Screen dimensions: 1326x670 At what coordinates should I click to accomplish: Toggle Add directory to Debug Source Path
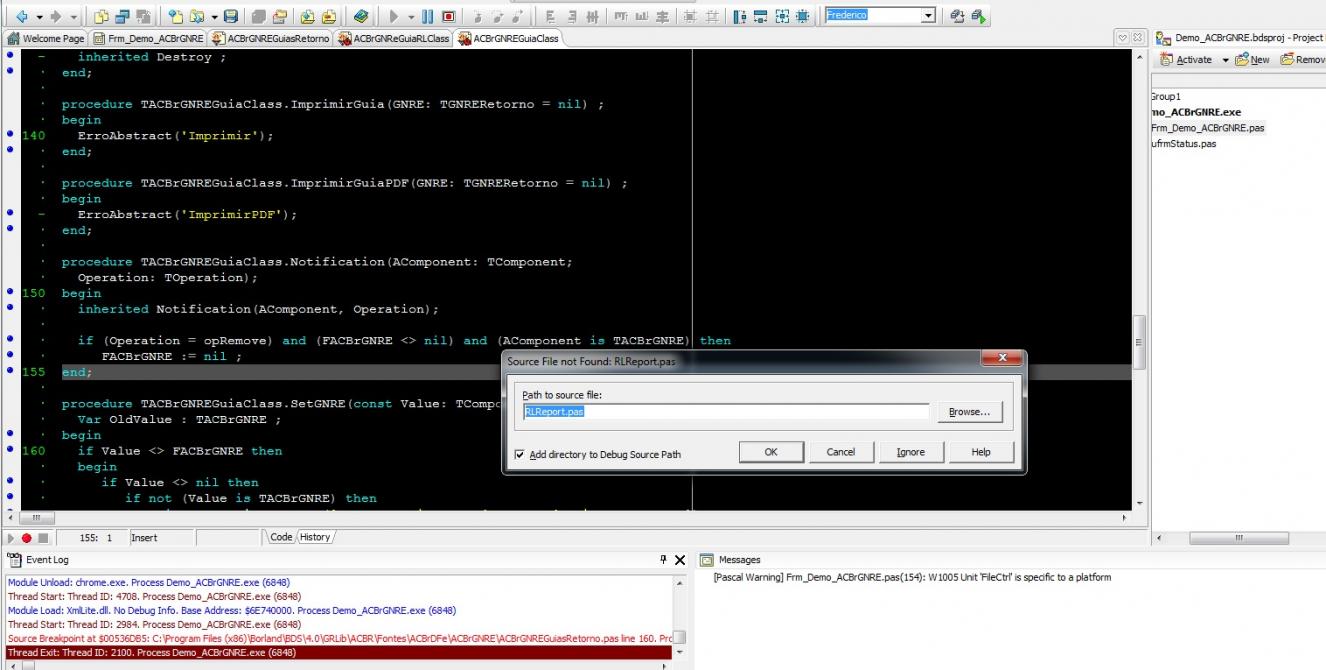[519, 454]
